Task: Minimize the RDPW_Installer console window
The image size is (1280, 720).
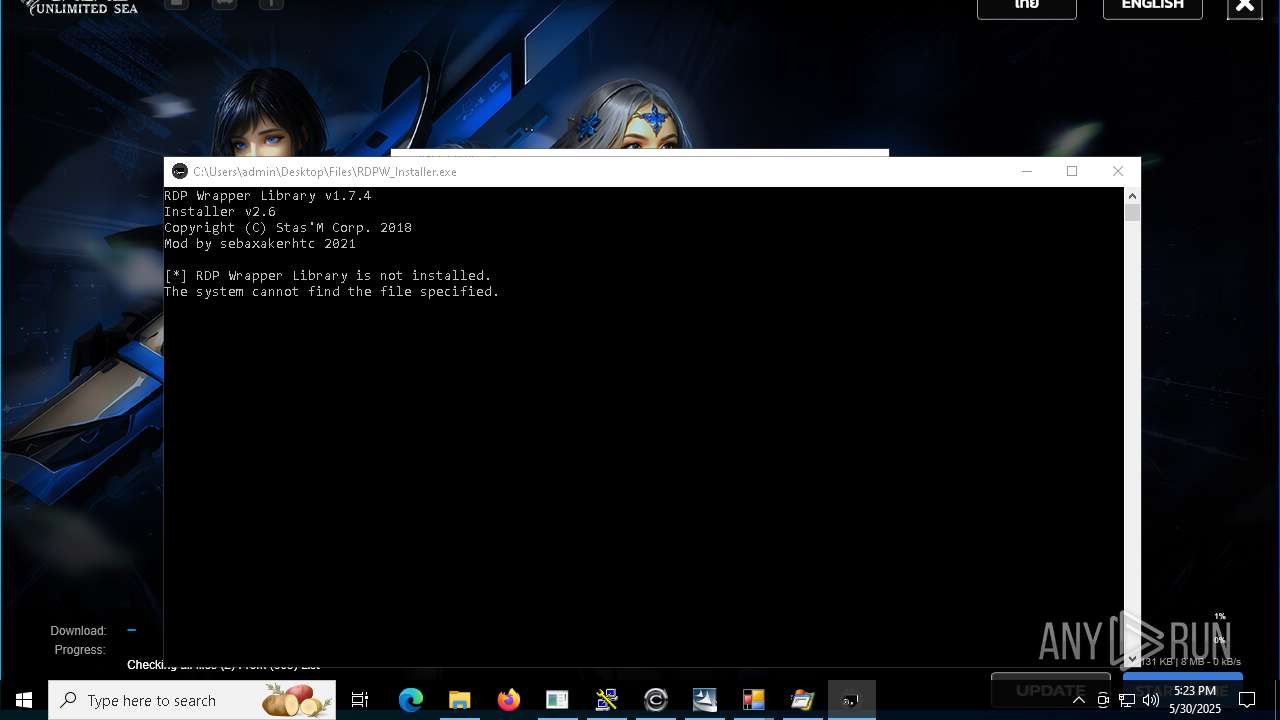Action: (1026, 171)
